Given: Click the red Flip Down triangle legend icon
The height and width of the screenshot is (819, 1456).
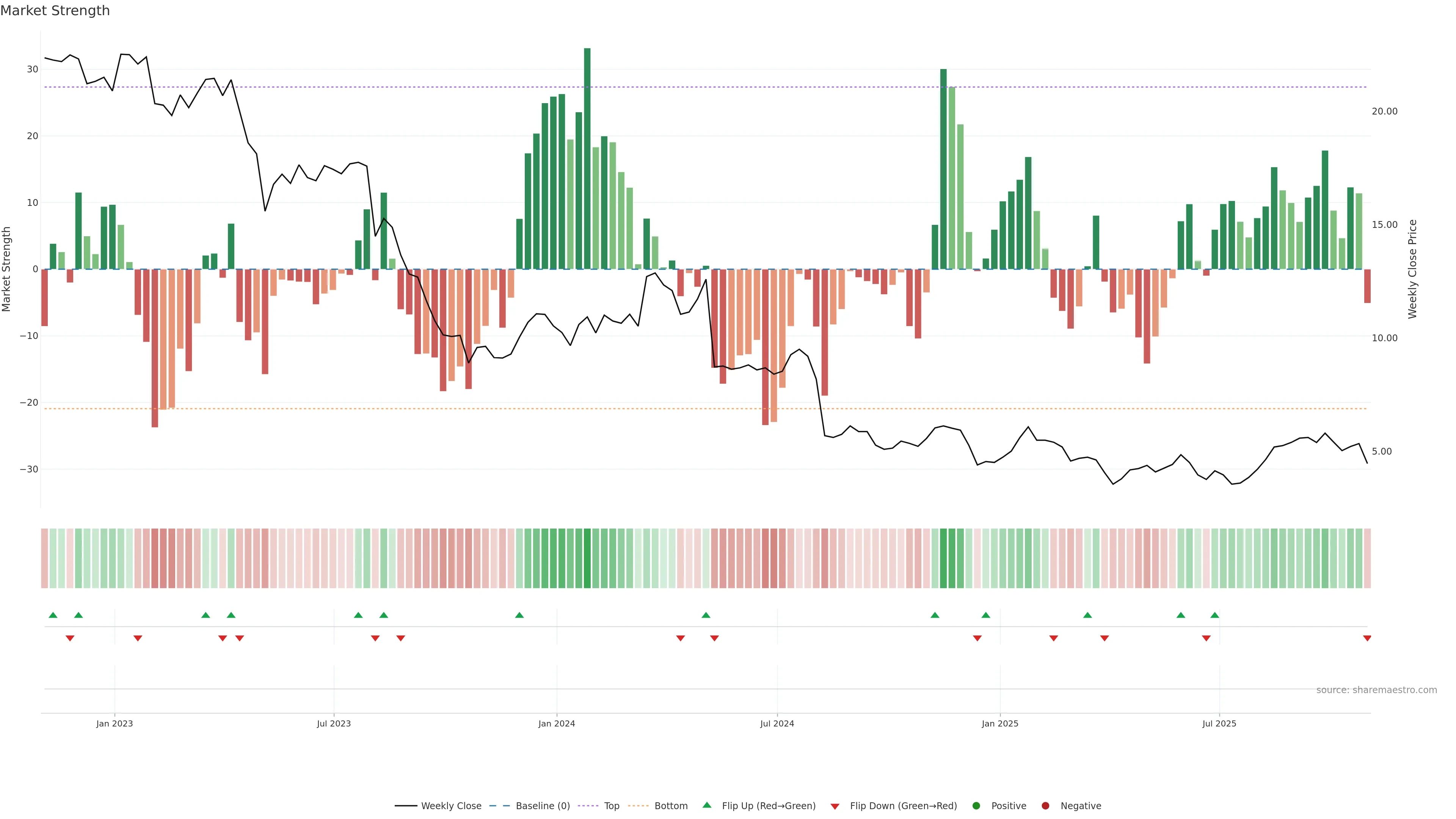Looking at the screenshot, I should (835, 806).
